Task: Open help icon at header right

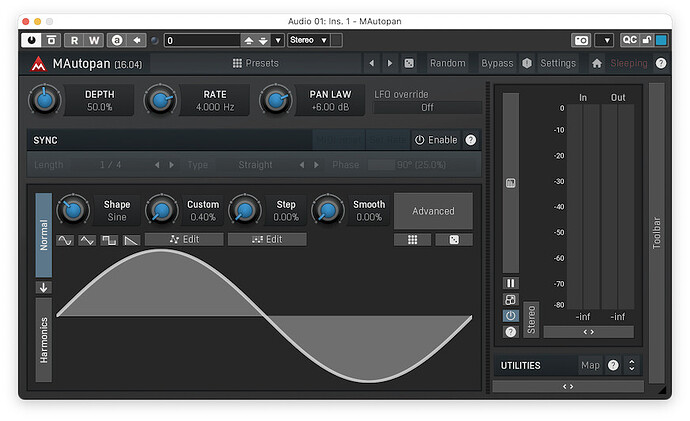Action: click(661, 63)
